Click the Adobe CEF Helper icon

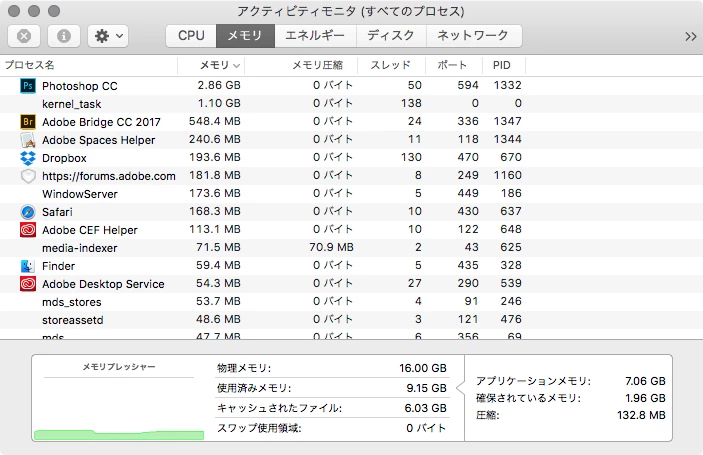click(x=28, y=230)
